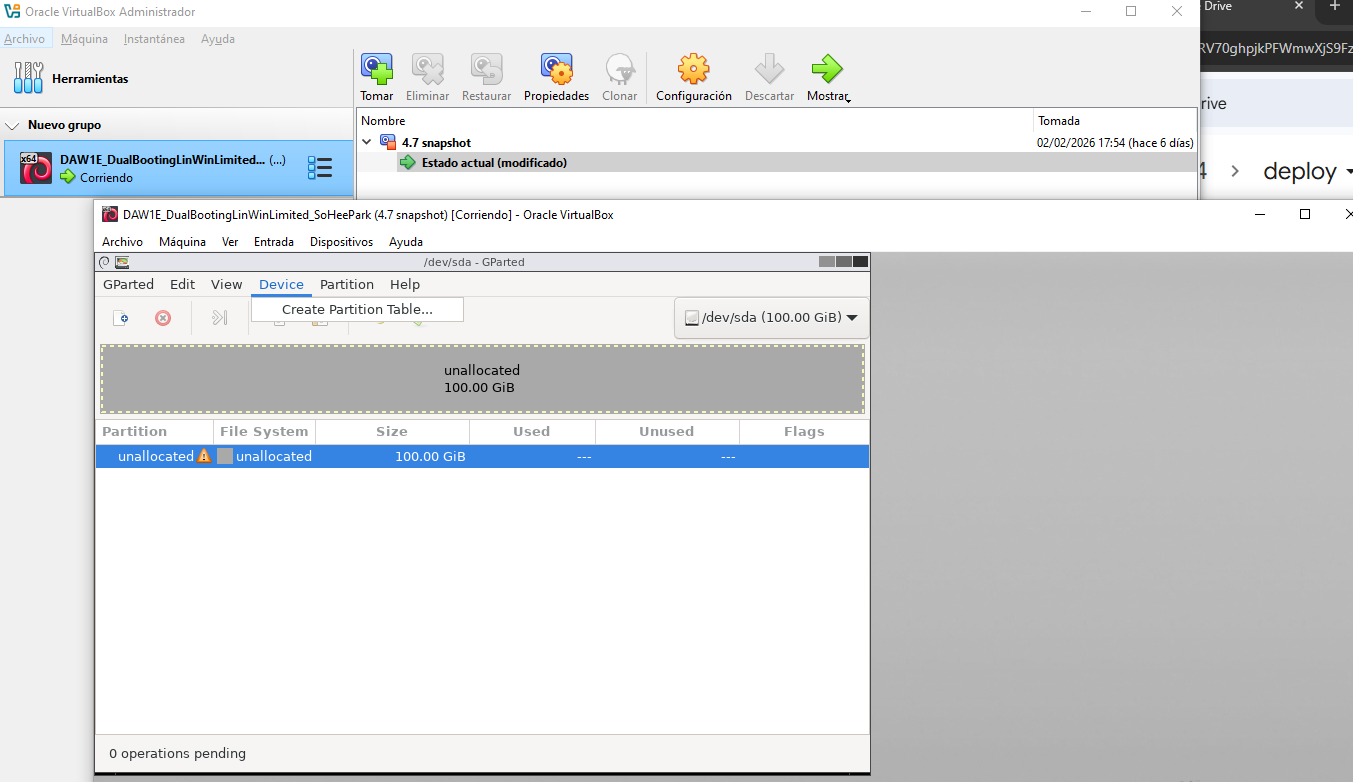The height and width of the screenshot is (782, 1353).
Task: Click the unallocated 100.00 GiB disk graphic
Action: (482, 379)
